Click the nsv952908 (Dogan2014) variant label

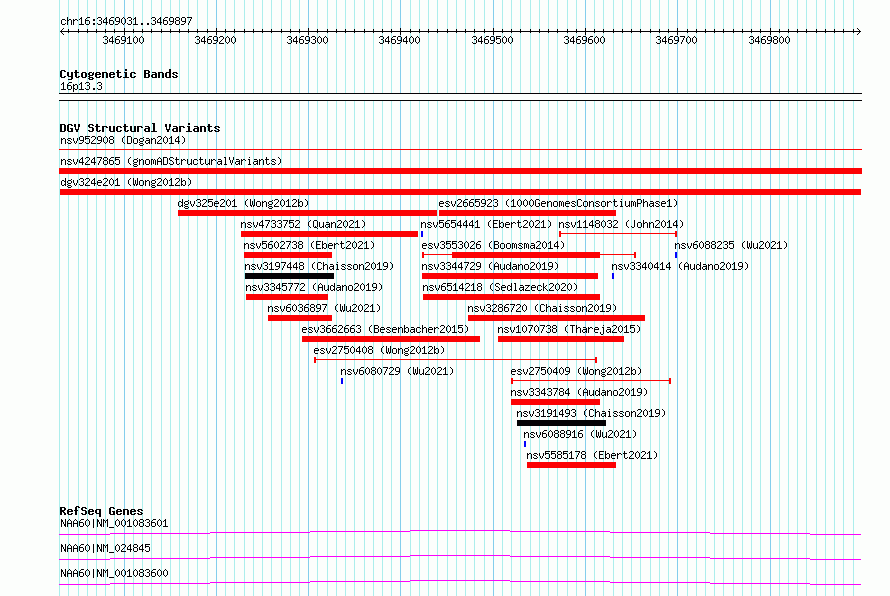click(123, 140)
